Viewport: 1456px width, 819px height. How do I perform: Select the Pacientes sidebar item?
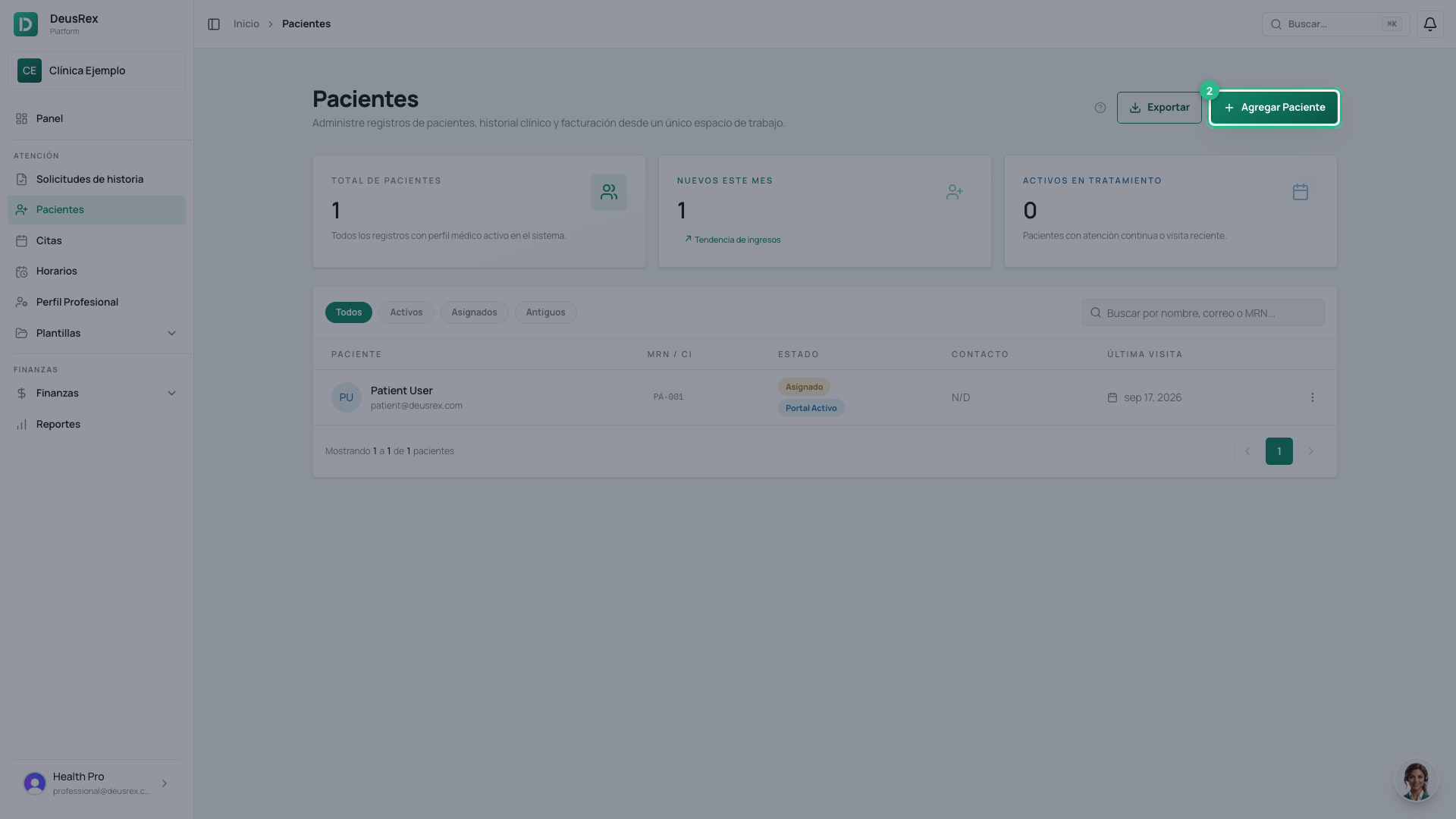[96, 210]
